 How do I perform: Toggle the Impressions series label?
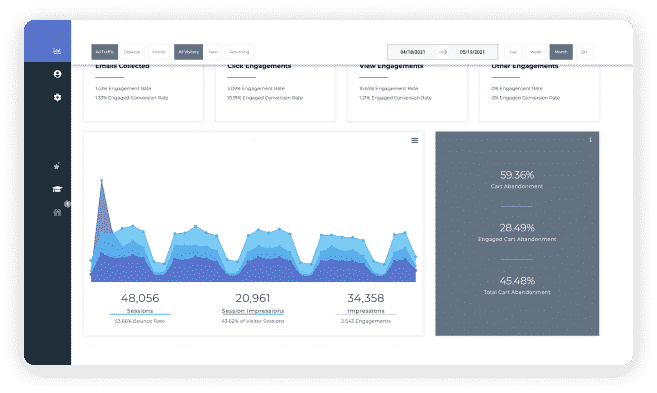366,311
